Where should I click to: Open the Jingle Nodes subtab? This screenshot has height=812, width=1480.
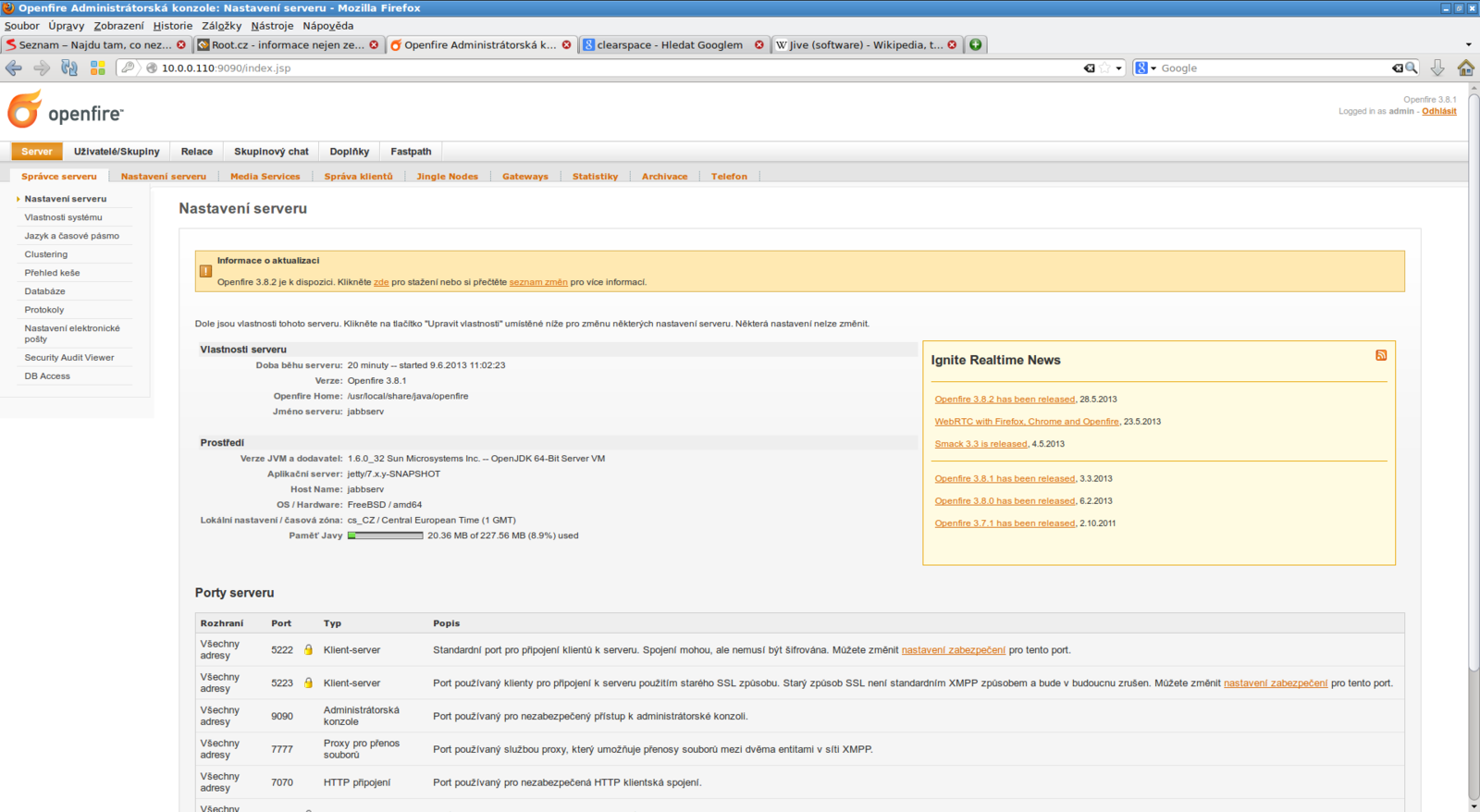pyautogui.click(x=448, y=177)
